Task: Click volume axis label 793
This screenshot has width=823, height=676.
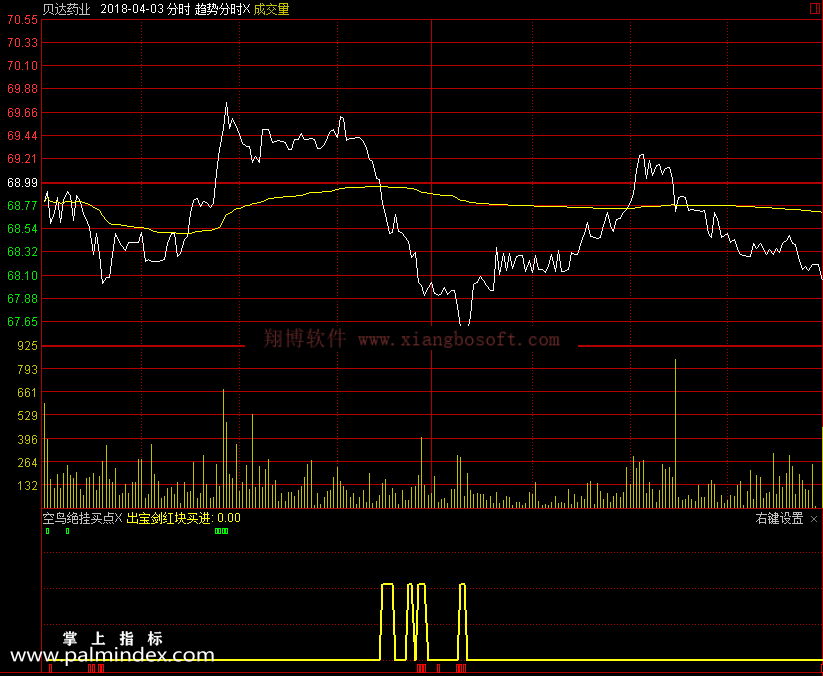Action: pos(27,369)
